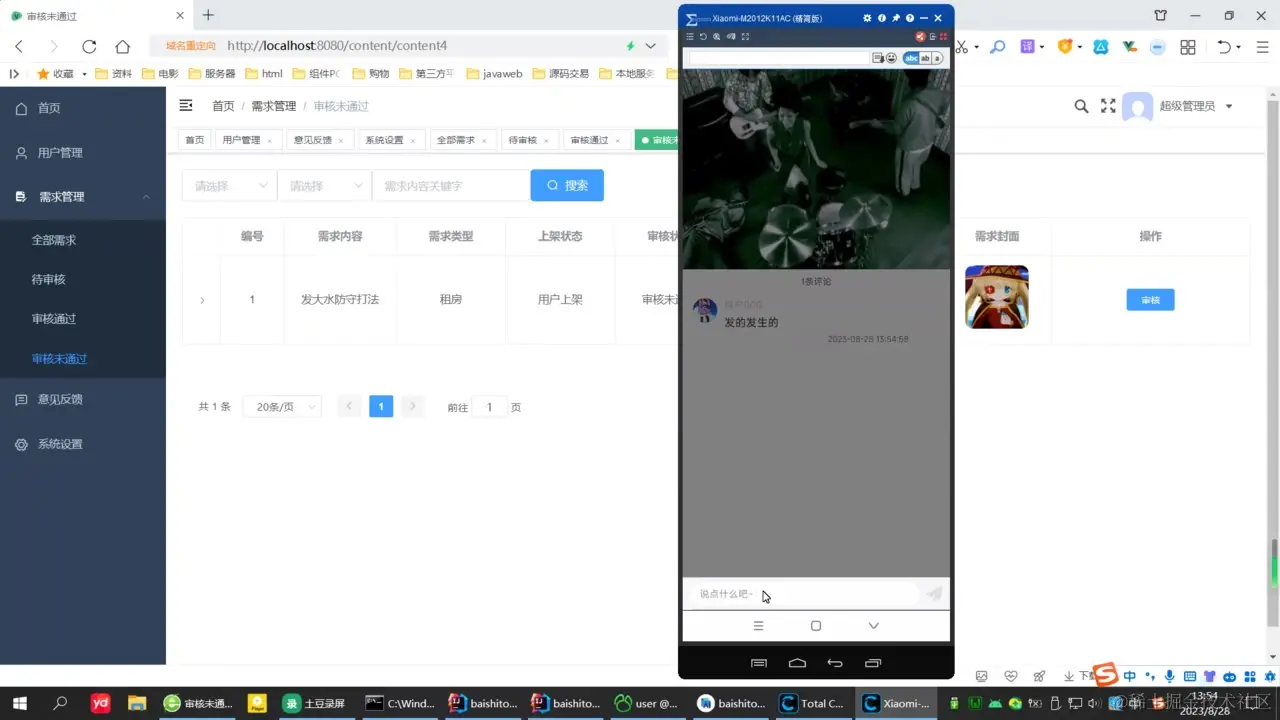1280x720 pixels.
Task: Select 审核未通过 in the sidebar submenu
Action: [x=83, y=359]
